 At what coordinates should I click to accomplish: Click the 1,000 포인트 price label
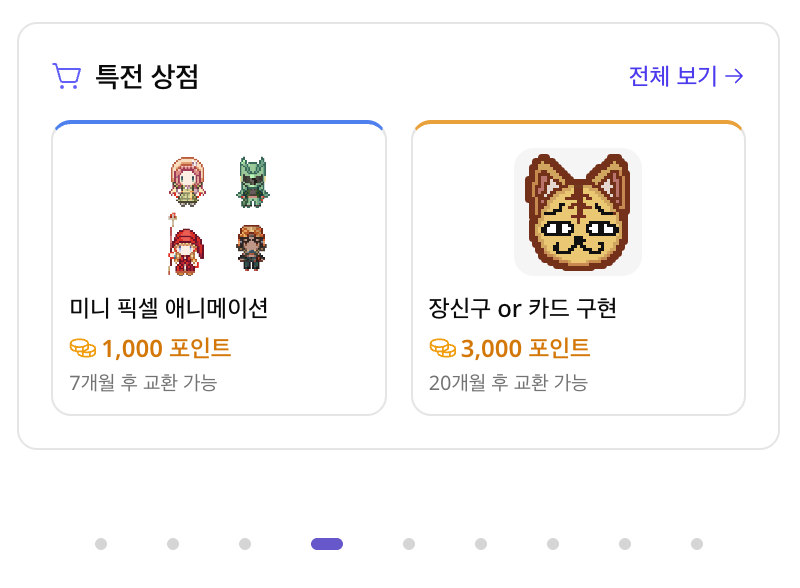(x=166, y=348)
